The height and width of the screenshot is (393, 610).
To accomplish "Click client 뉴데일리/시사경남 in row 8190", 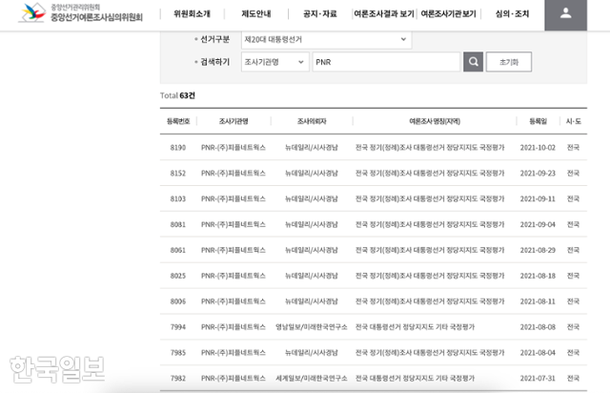I will tap(311, 147).
